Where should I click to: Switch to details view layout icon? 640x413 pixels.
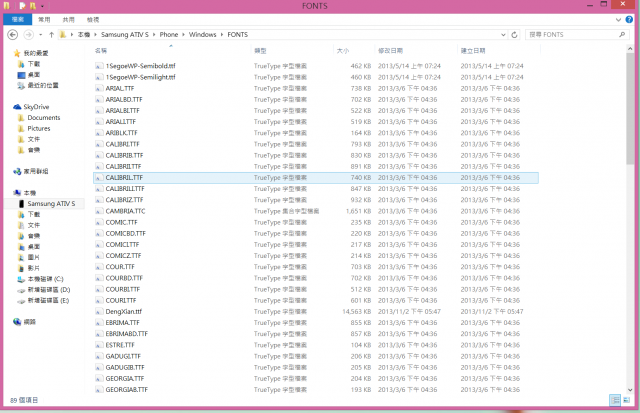(x=615, y=400)
